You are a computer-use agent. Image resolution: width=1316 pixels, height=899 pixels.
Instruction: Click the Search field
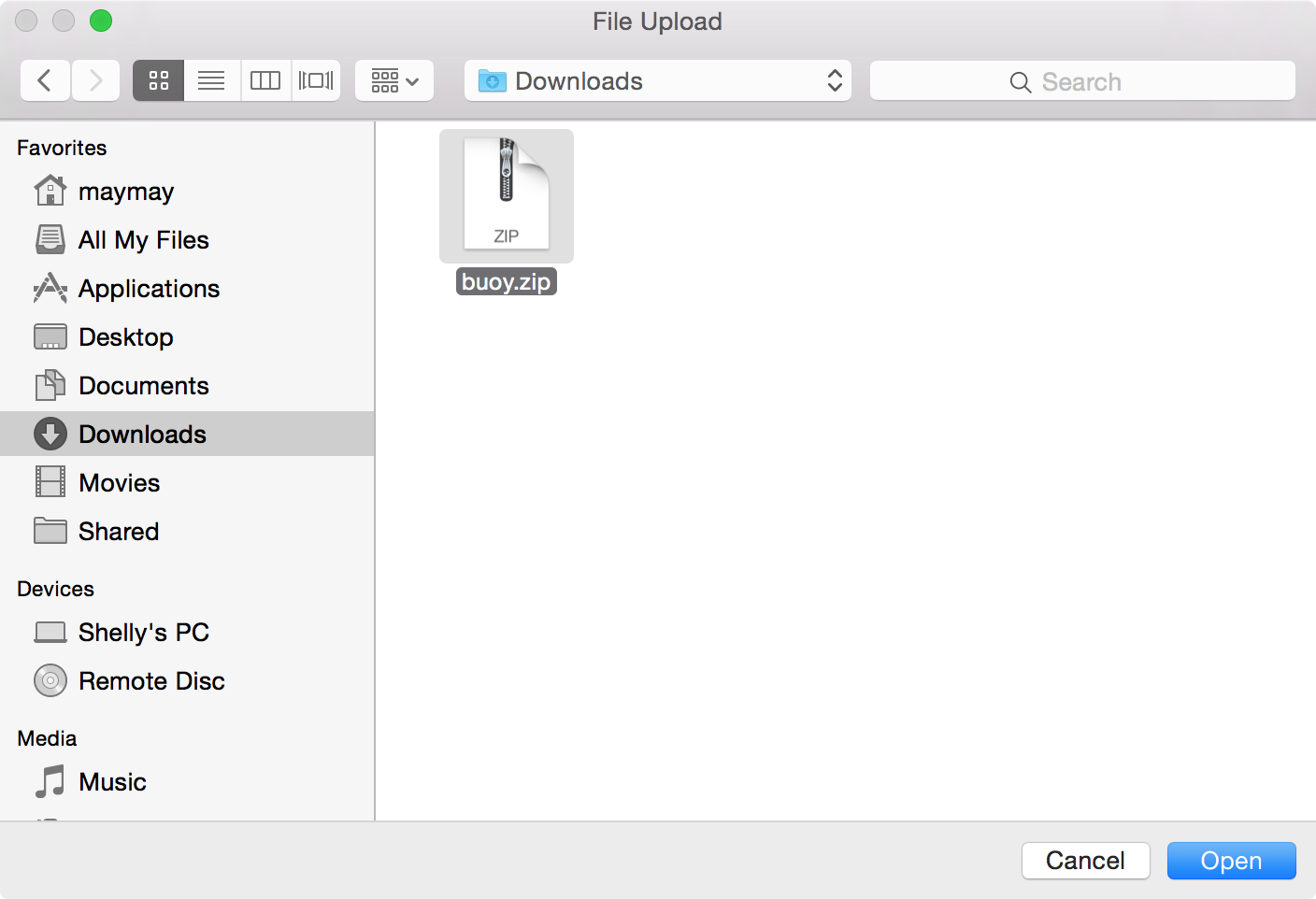[1082, 81]
